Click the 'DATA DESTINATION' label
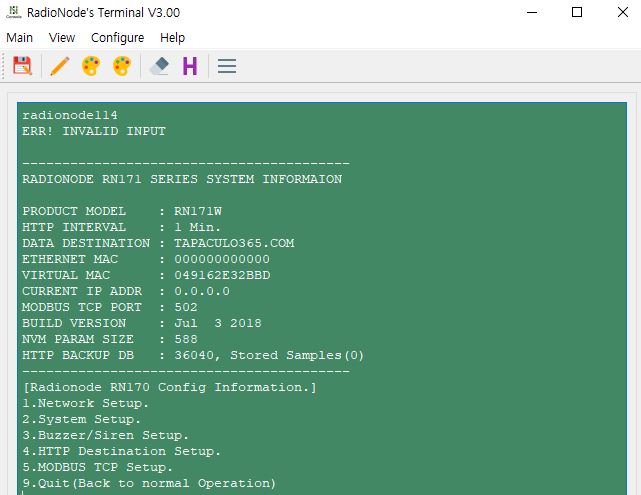 tap(86, 243)
